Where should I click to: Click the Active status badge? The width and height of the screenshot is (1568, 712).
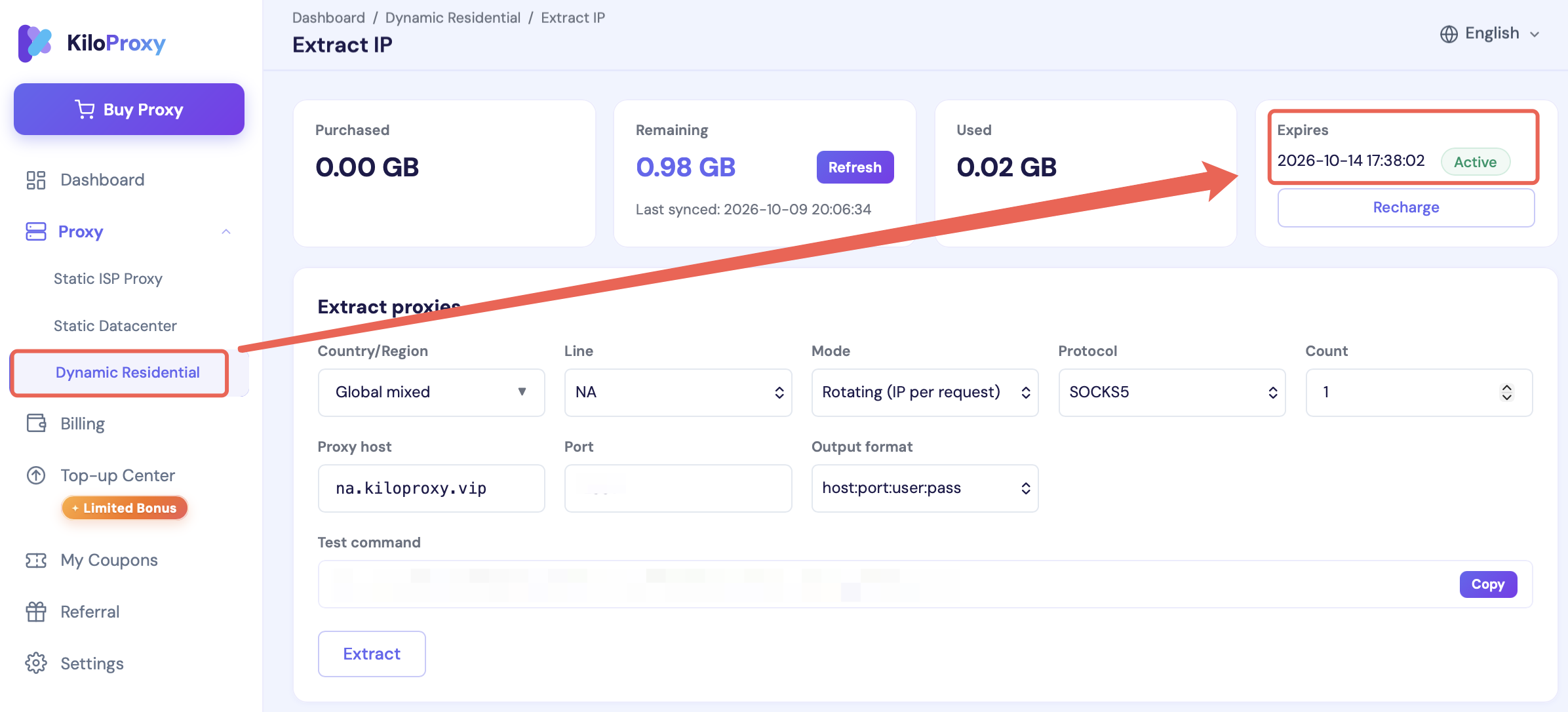tap(1476, 162)
